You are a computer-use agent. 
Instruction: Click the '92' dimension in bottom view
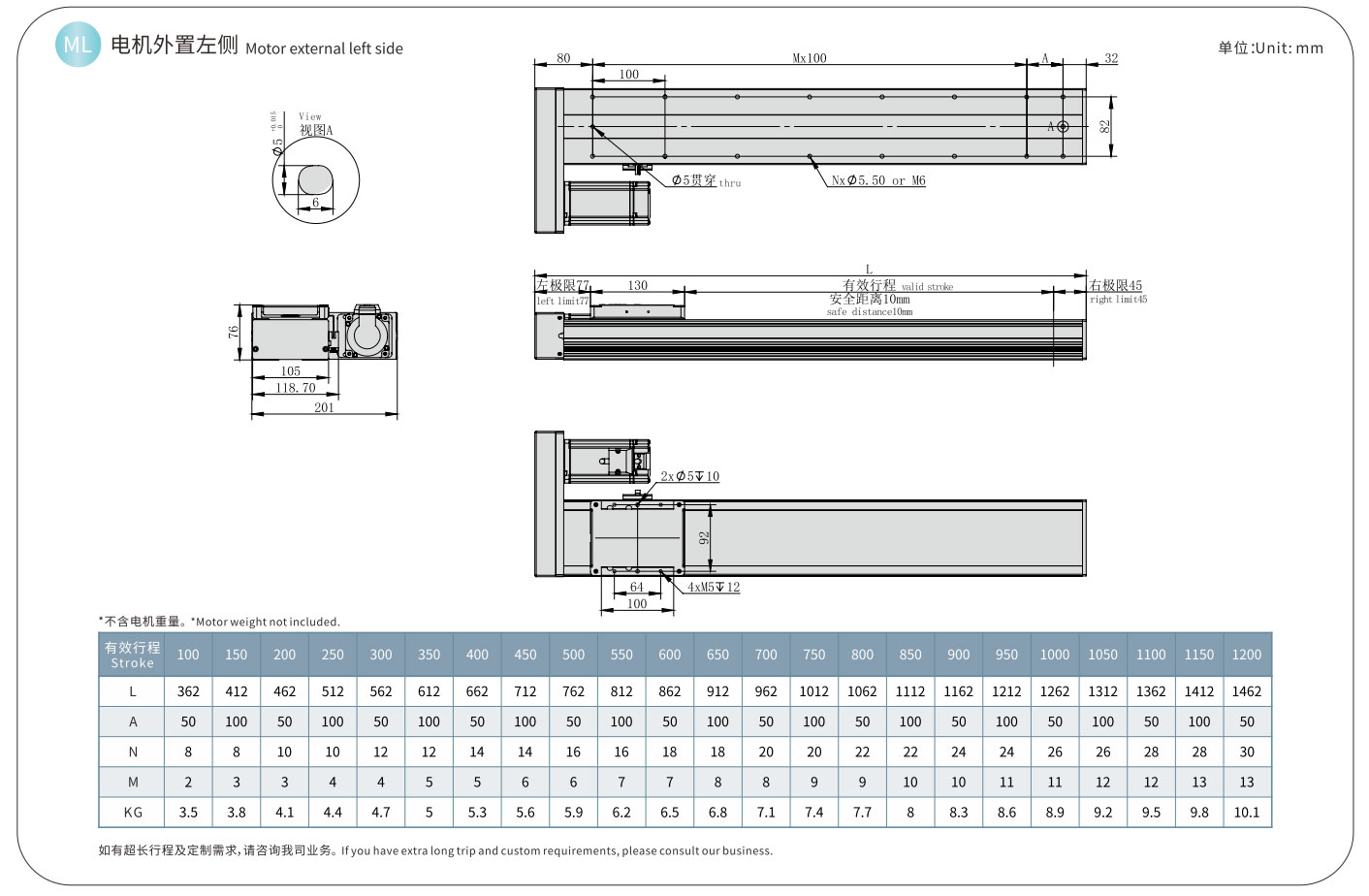click(x=705, y=538)
